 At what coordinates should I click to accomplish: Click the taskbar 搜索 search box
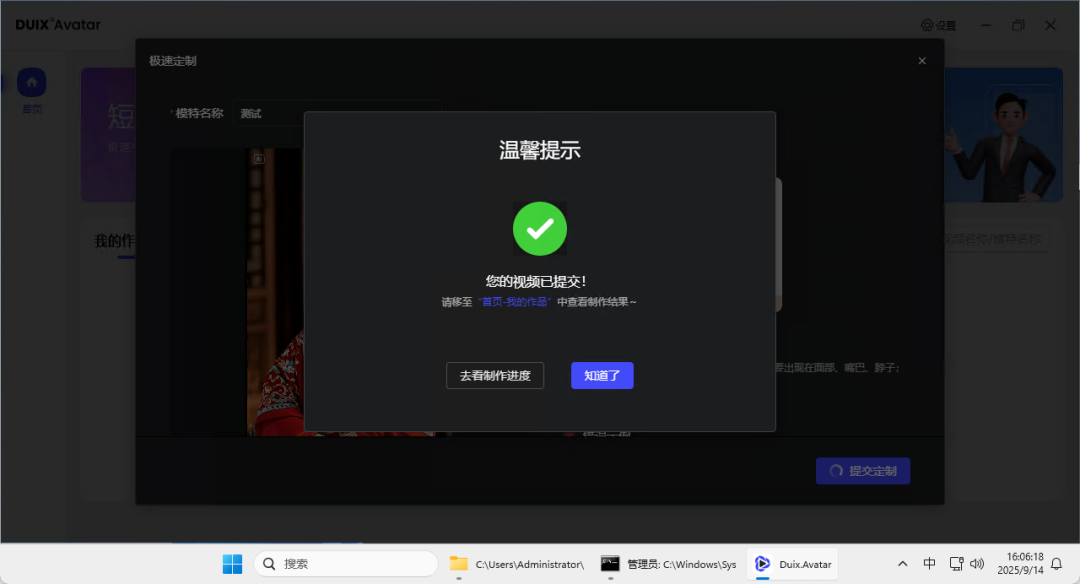(346, 564)
